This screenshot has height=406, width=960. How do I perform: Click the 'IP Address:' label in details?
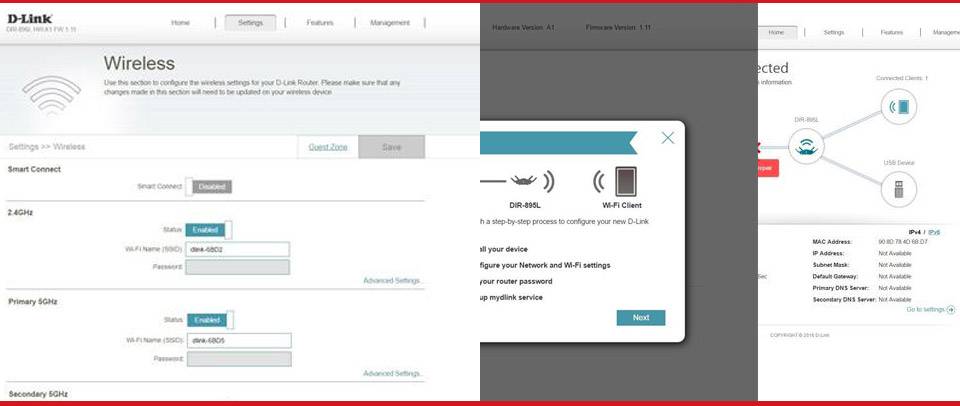click(x=828, y=253)
